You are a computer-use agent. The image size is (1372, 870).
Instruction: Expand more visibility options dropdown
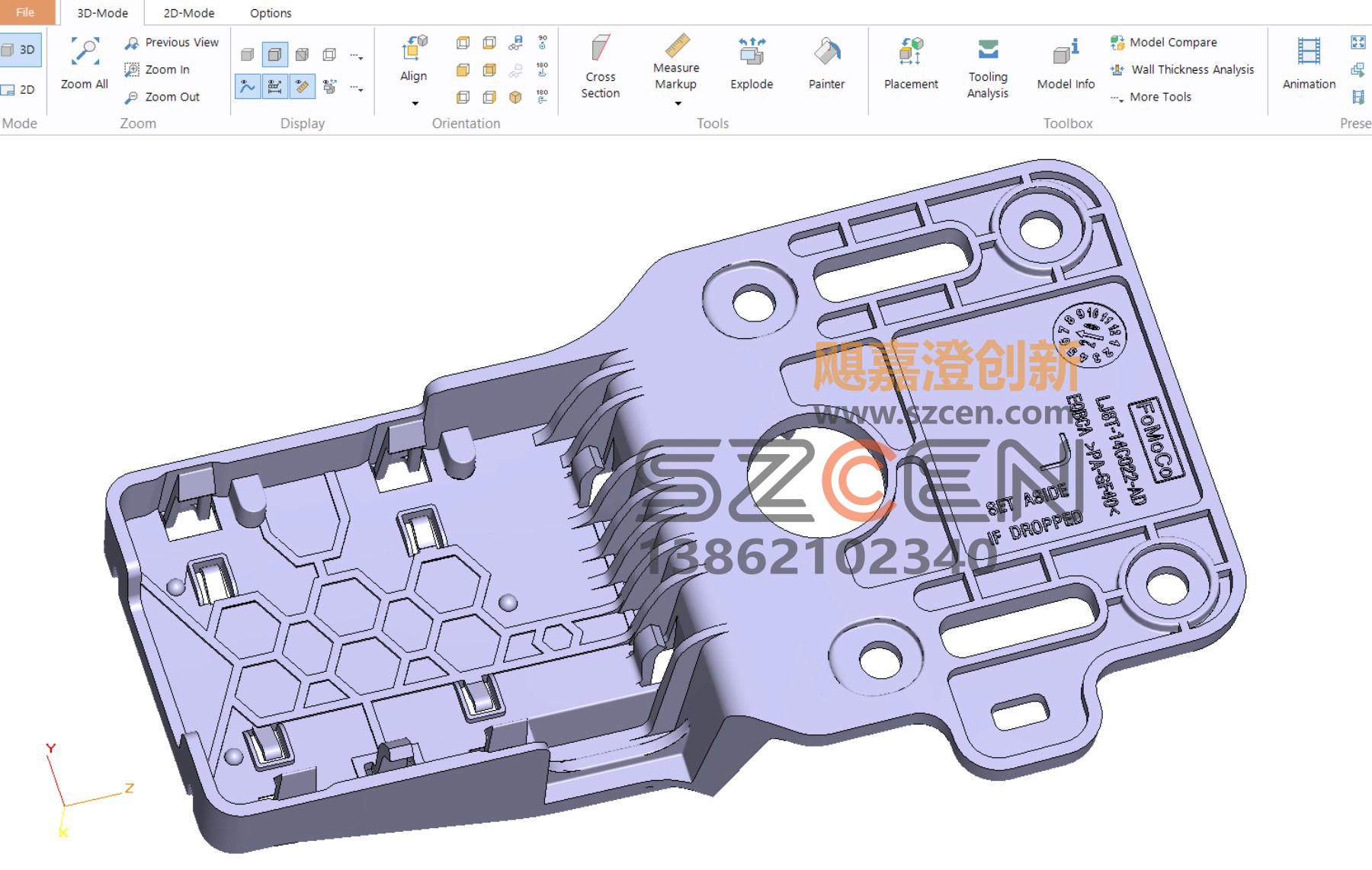click(356, 88)
